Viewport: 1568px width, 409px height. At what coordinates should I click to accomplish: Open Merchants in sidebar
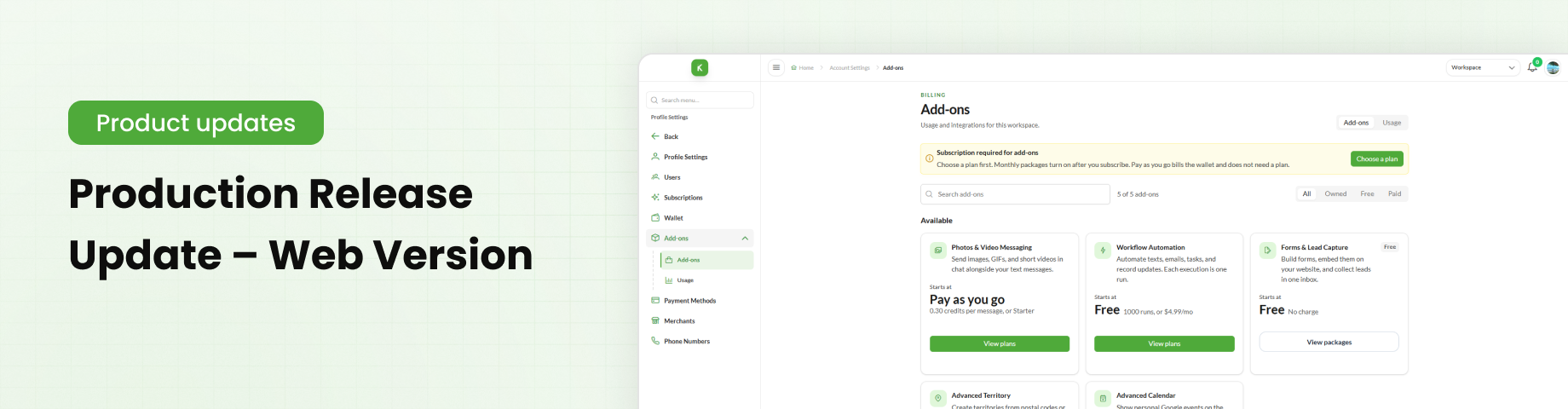tap(679, 321)
